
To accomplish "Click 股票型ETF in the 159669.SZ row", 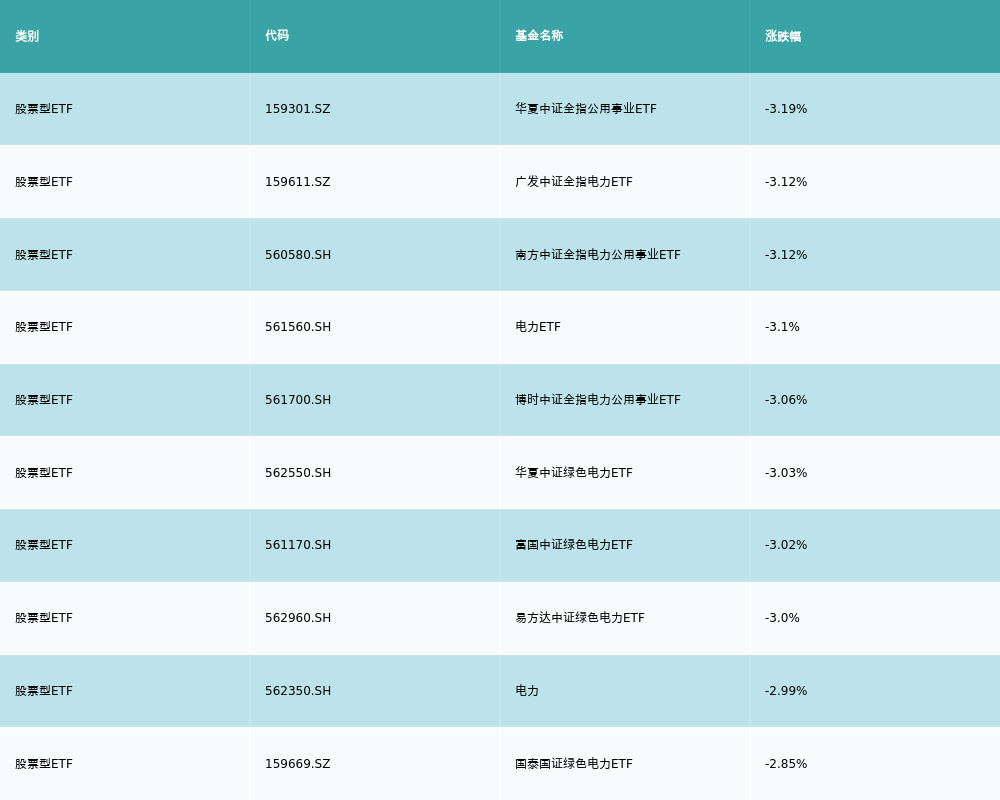I will (x=44, y=764).
